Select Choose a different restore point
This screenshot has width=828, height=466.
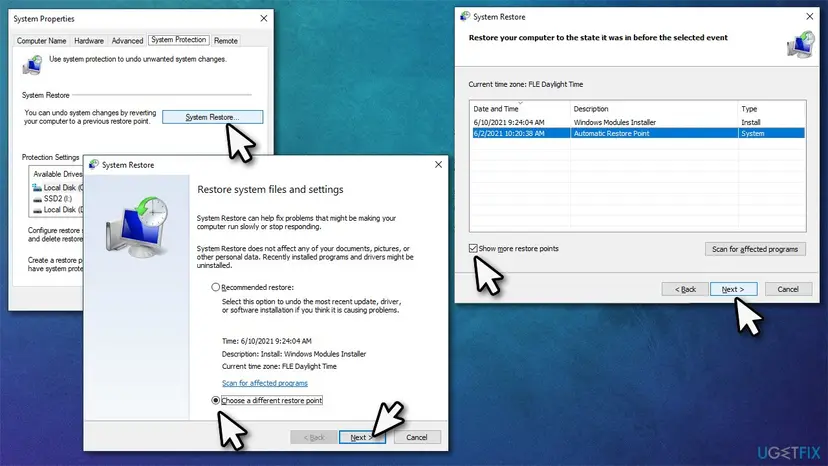tap(215, 400)
